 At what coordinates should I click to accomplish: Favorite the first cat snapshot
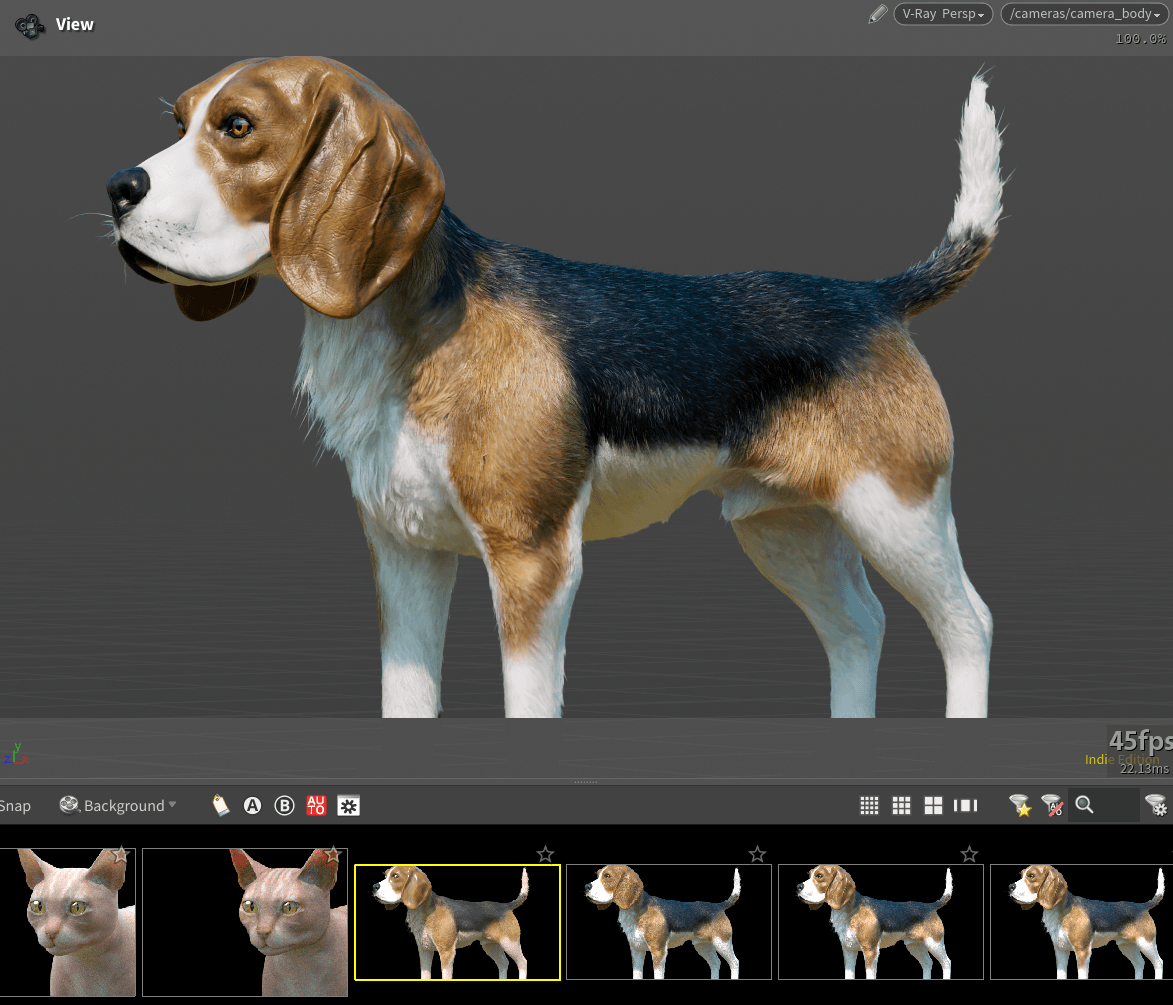point(122,855)
